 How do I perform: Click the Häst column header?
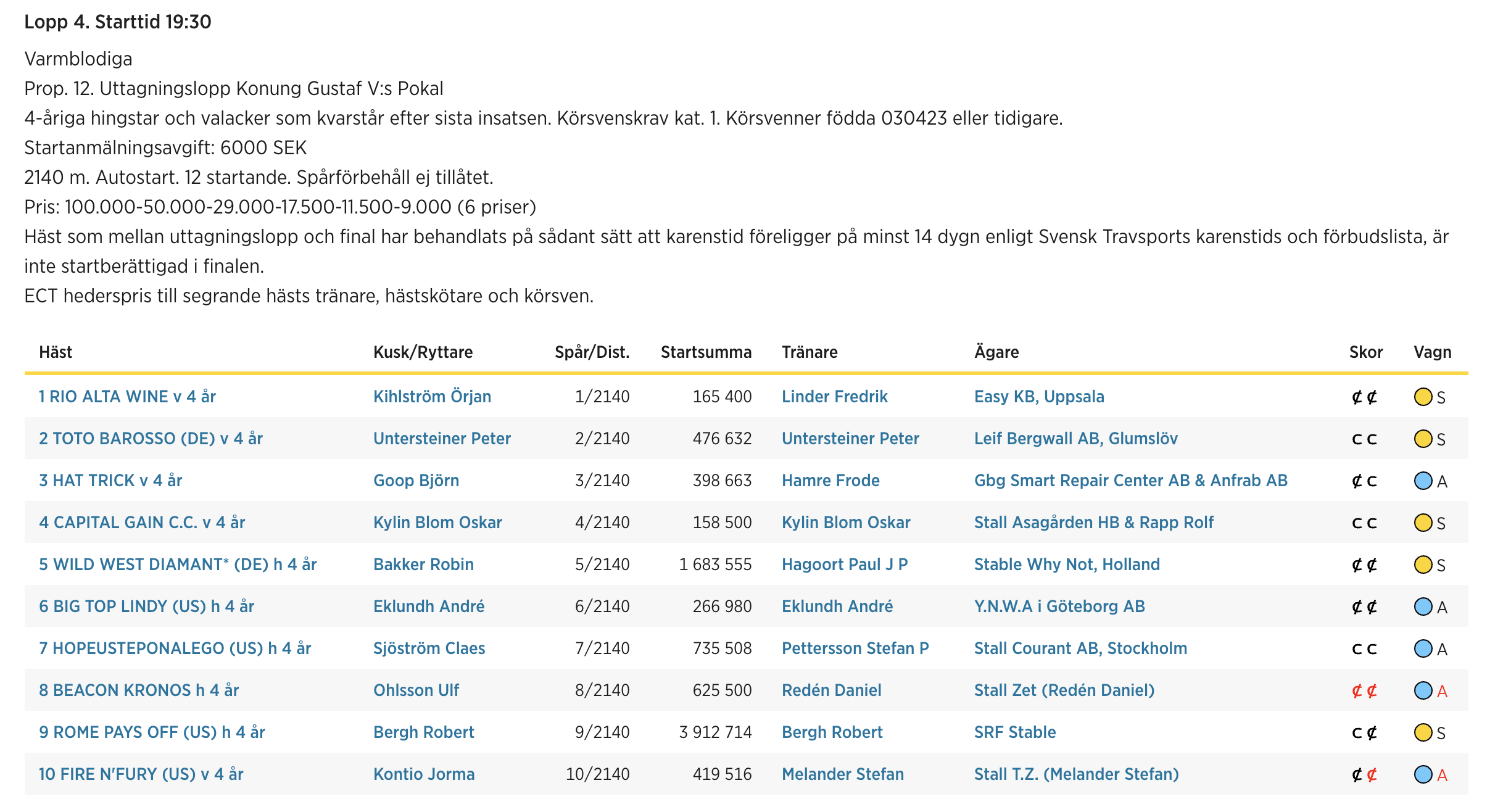pos(56,352)
